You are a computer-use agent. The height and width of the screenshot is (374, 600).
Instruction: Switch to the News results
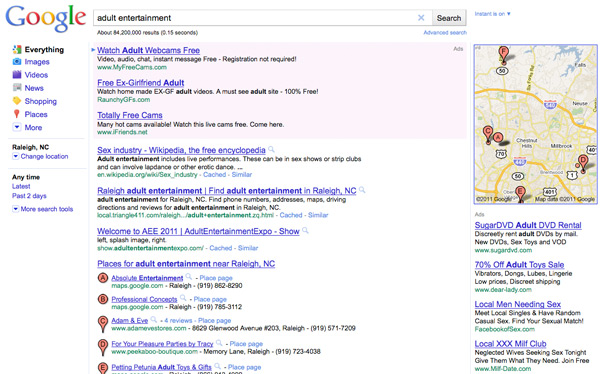click(x=34, y=88)
